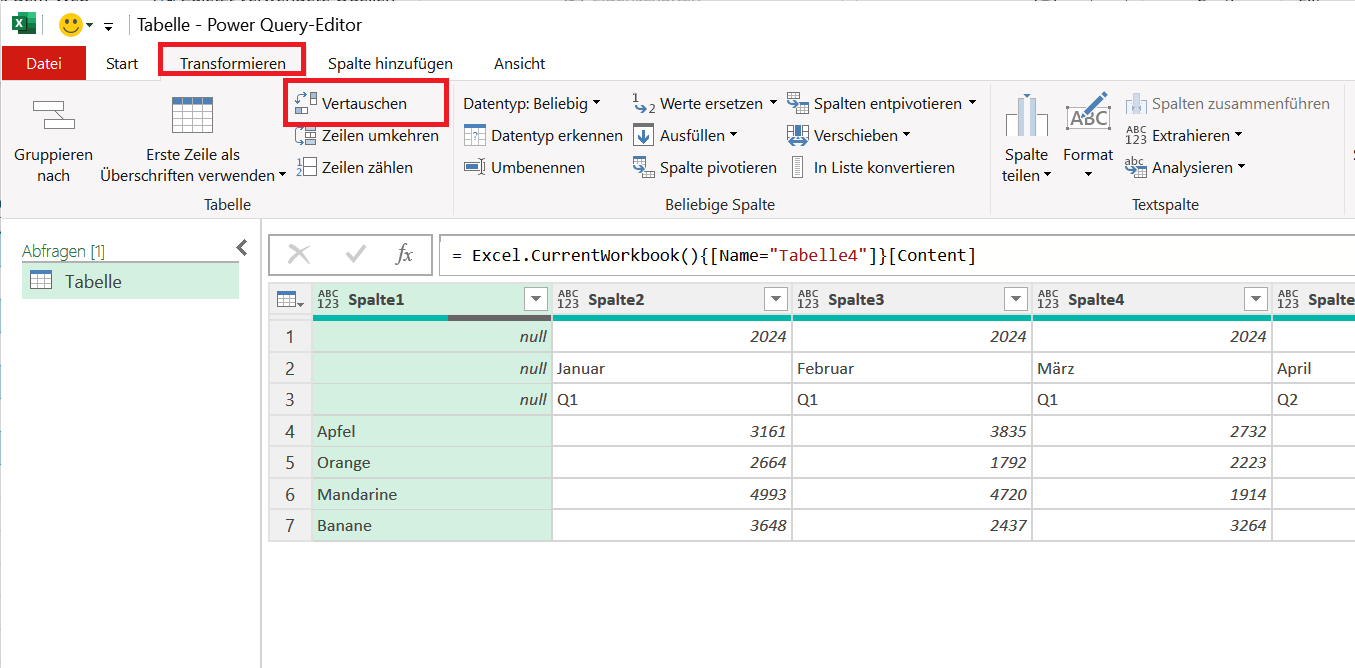
Task: Open the Datei tab
Action: [x=44, y=63]
